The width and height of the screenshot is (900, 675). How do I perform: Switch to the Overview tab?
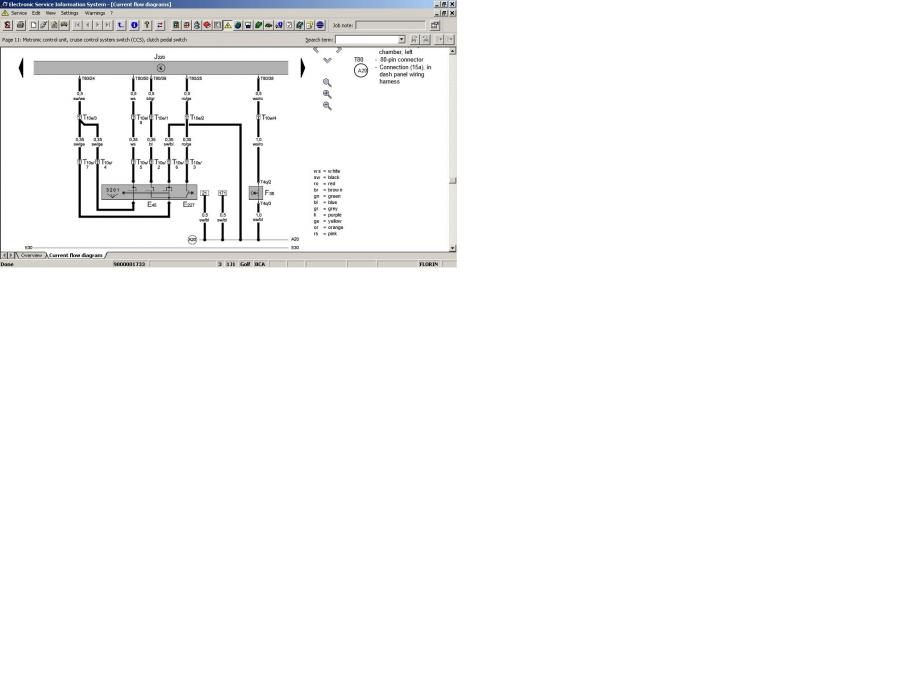(x=32, y=255)
